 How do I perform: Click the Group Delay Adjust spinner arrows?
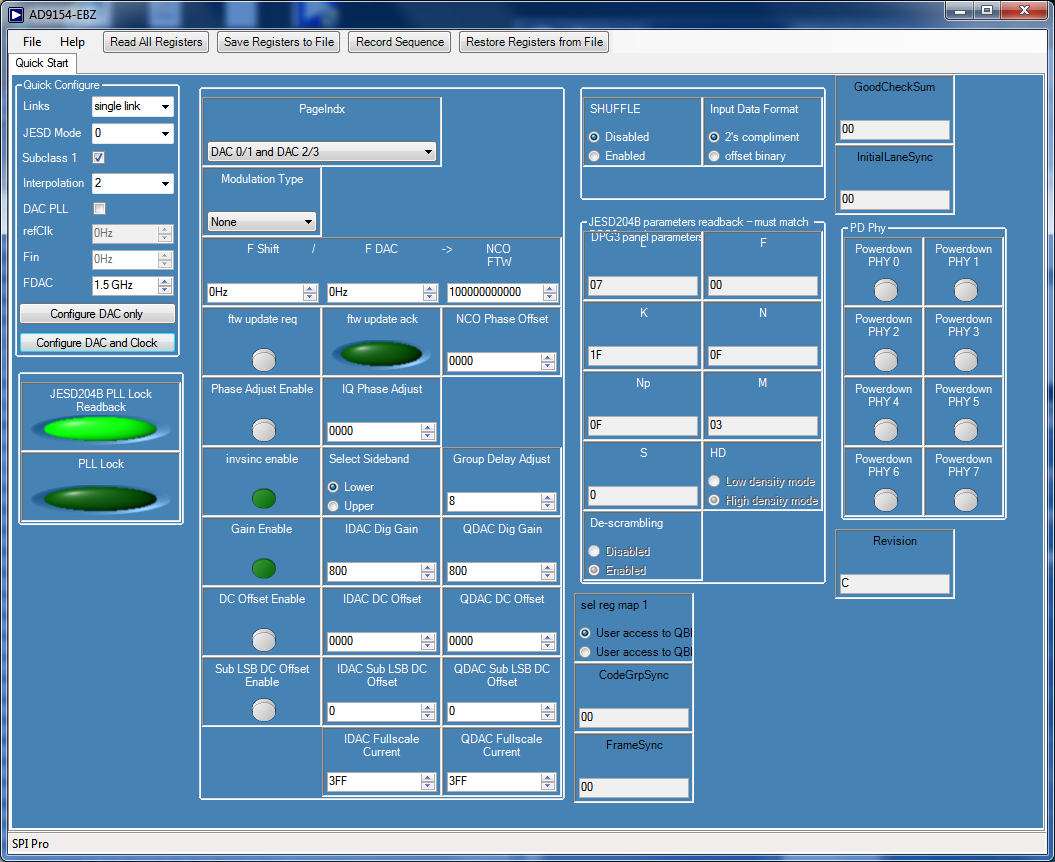(548, 501)
